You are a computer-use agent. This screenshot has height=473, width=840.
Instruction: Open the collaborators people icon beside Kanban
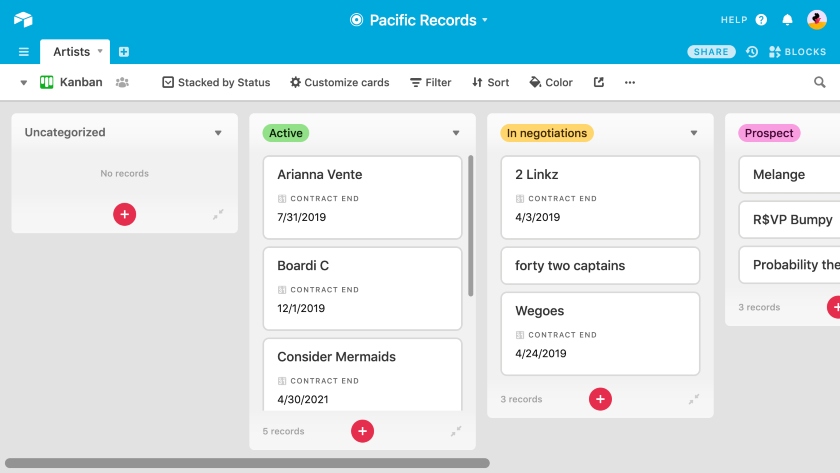(x=122, y=82)
